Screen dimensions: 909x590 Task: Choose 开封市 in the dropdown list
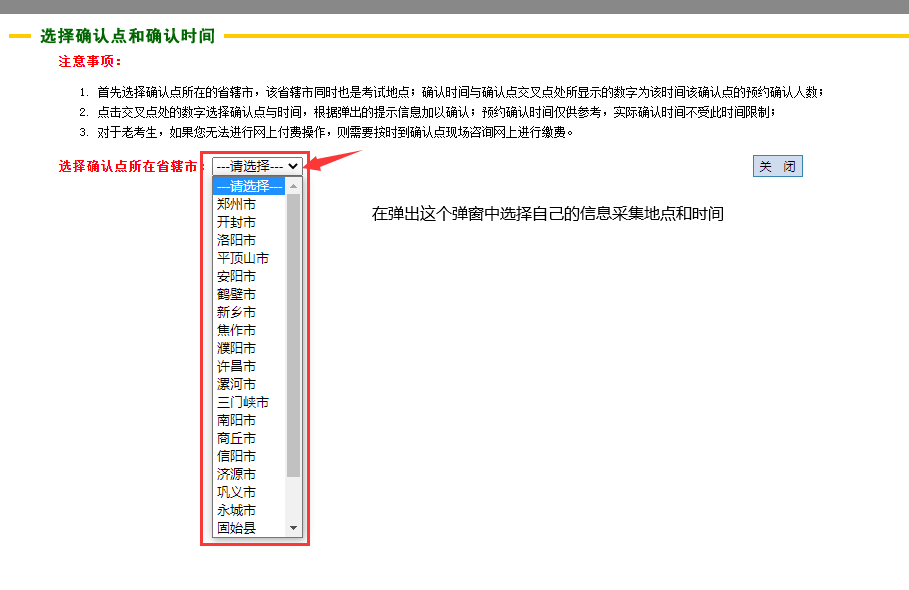coord(237,222)
